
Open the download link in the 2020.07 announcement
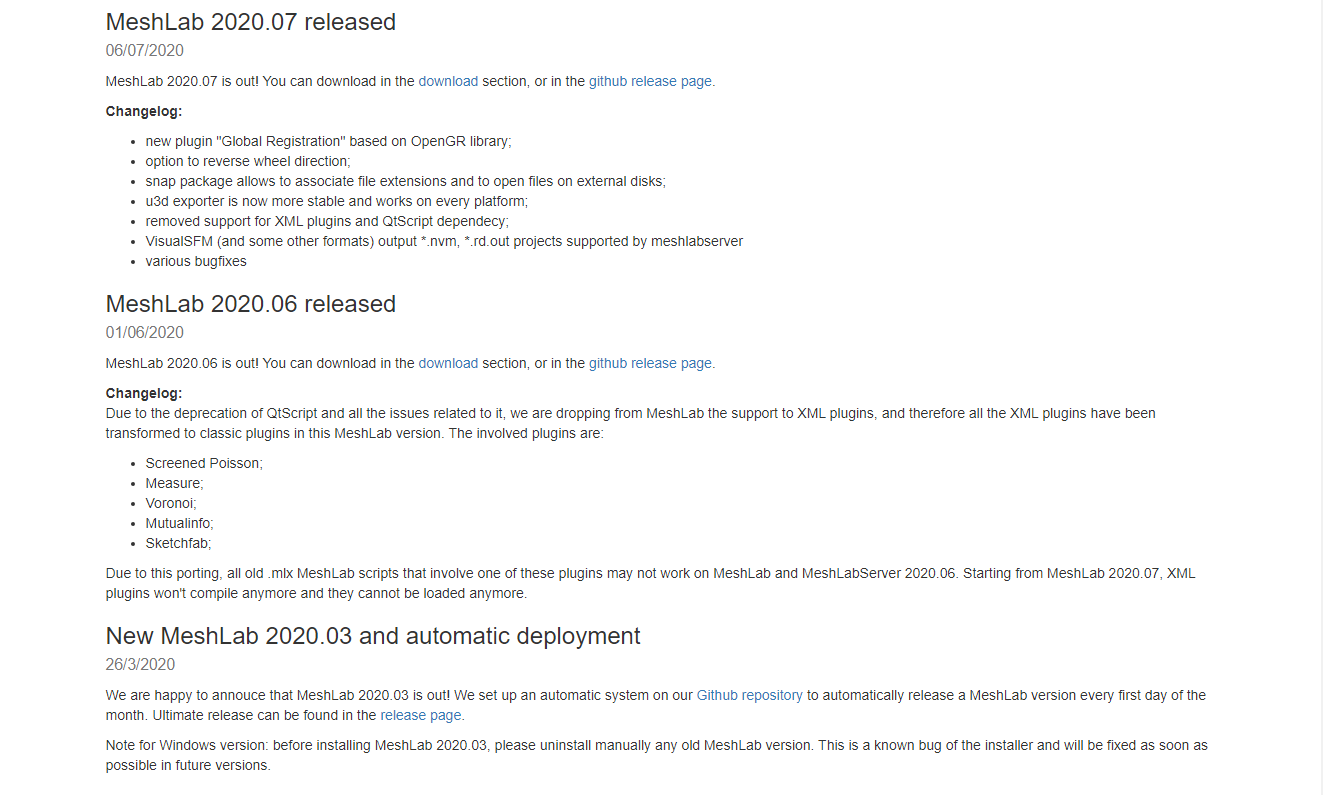tap(448, 82)
